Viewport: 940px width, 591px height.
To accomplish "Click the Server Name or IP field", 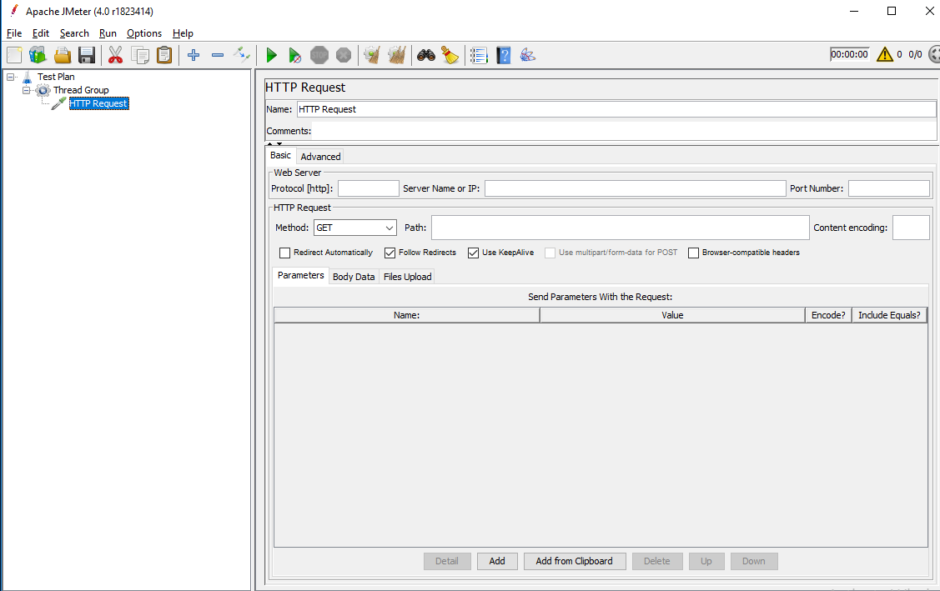I will pos(635,189).
